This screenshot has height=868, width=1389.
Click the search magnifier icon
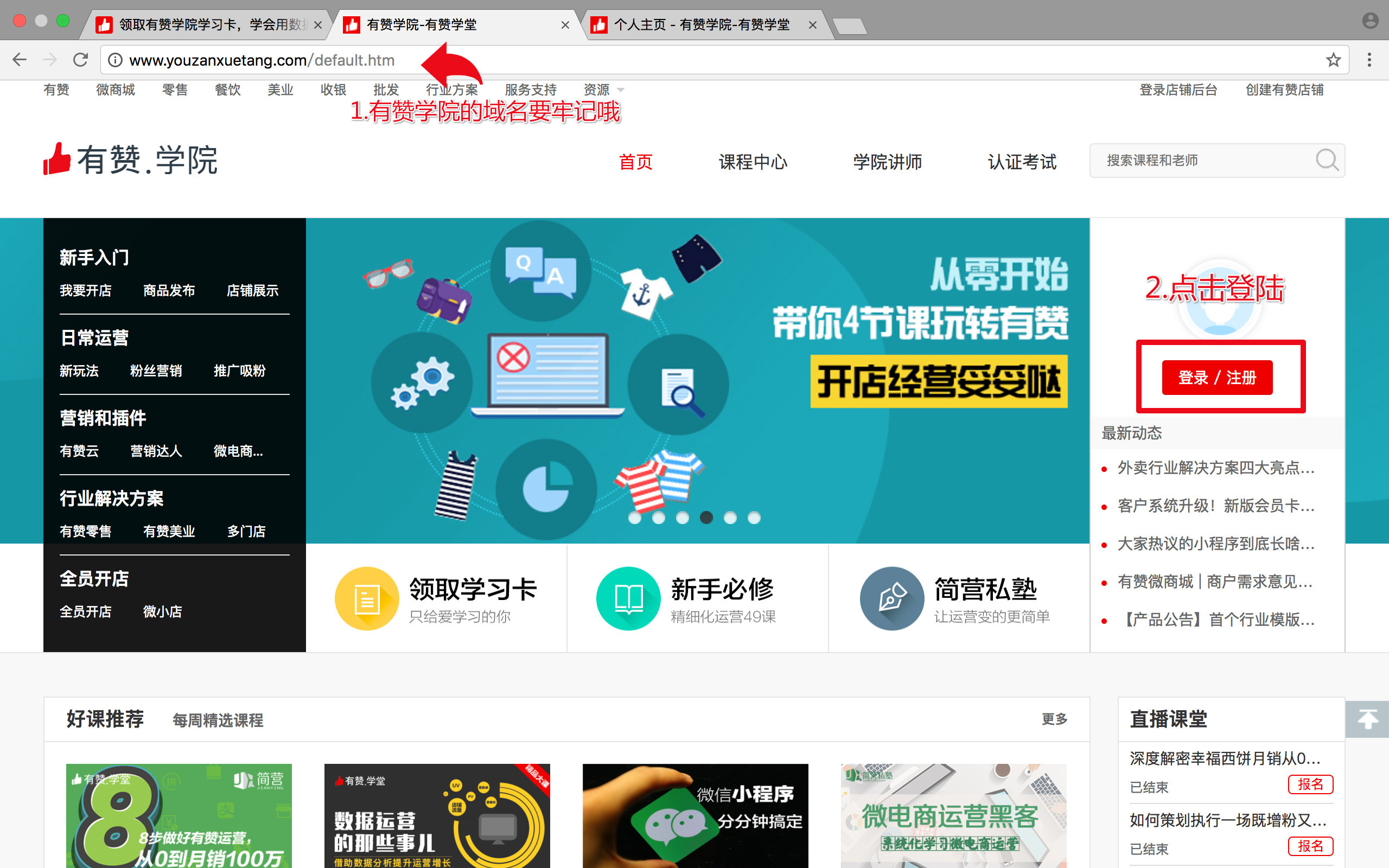click(1327, 160)
